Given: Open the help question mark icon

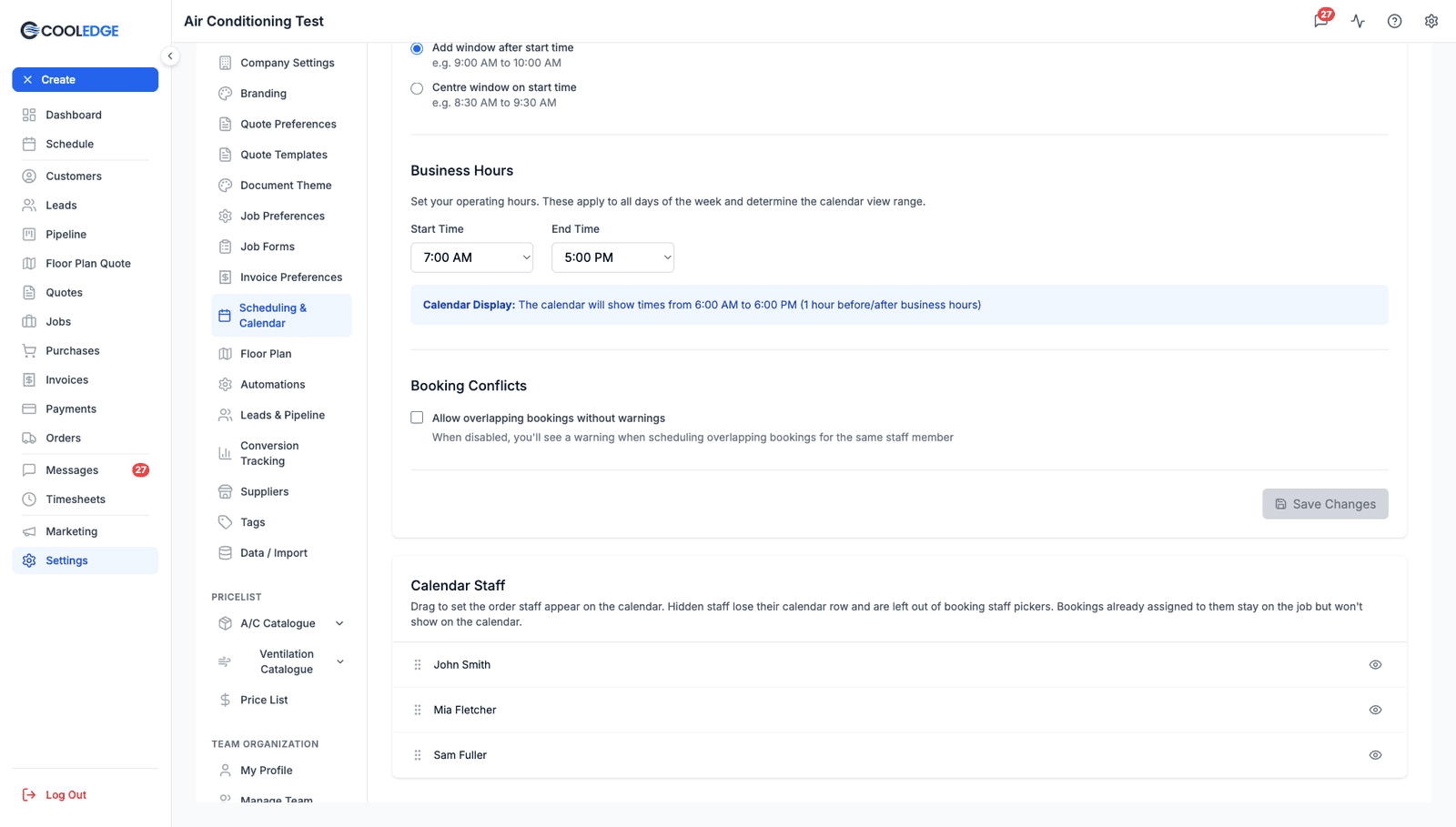Looking at the screenshot, I should [x=1394, y=21].
